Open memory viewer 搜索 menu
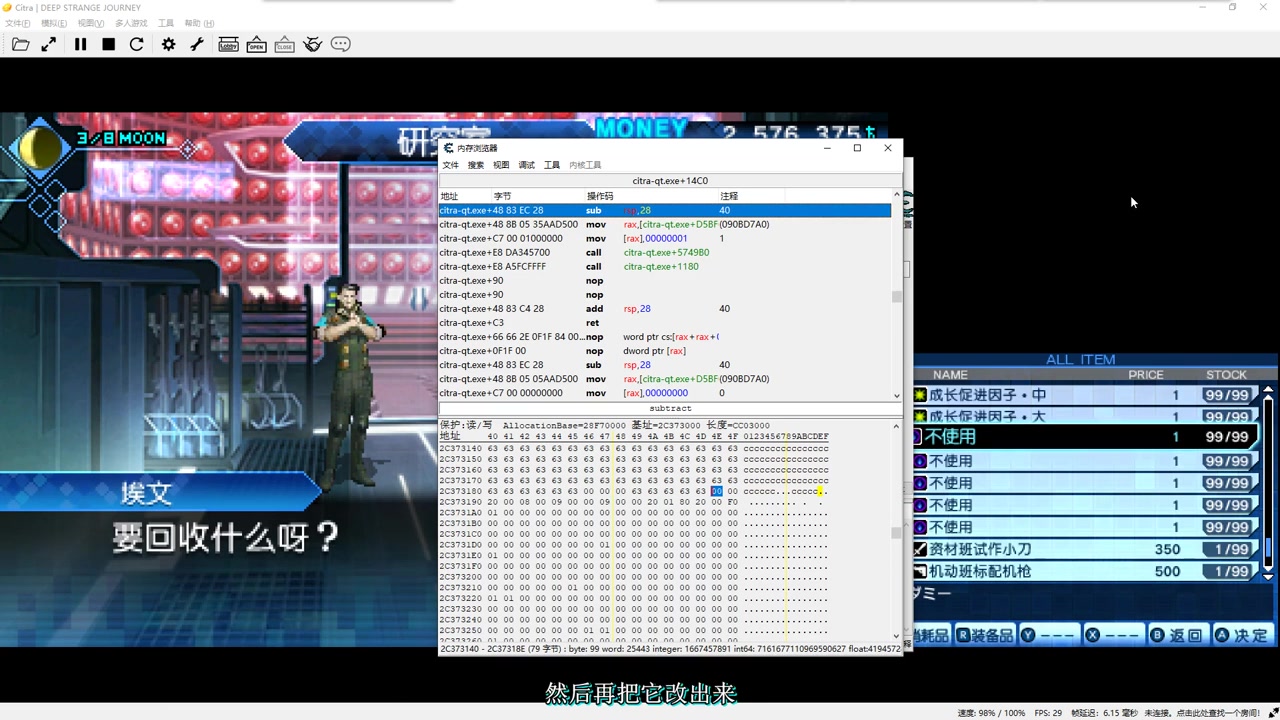 pos(476,165)
